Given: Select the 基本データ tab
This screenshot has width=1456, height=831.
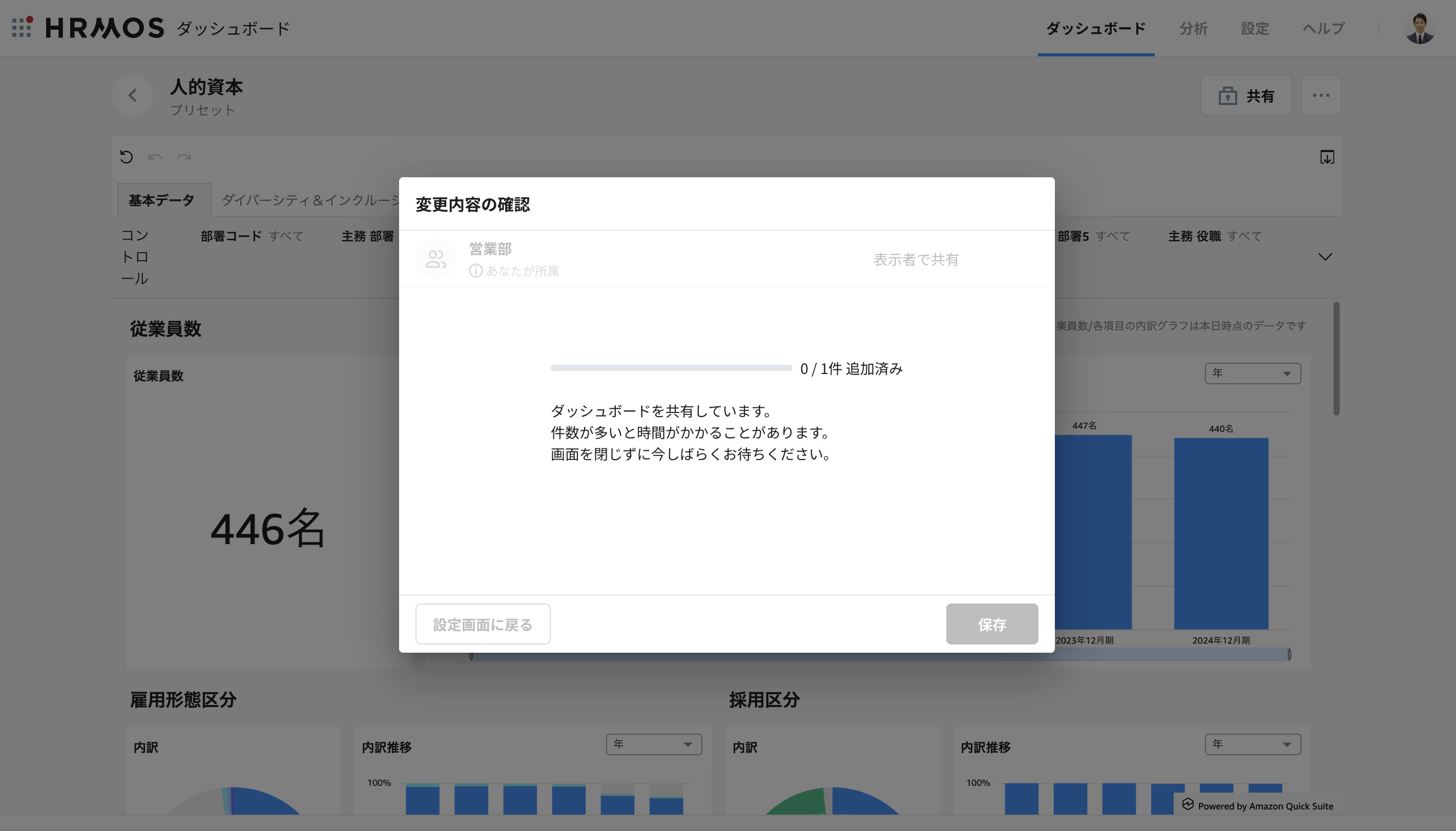Looking at the screenshot, I should (161, 200).
